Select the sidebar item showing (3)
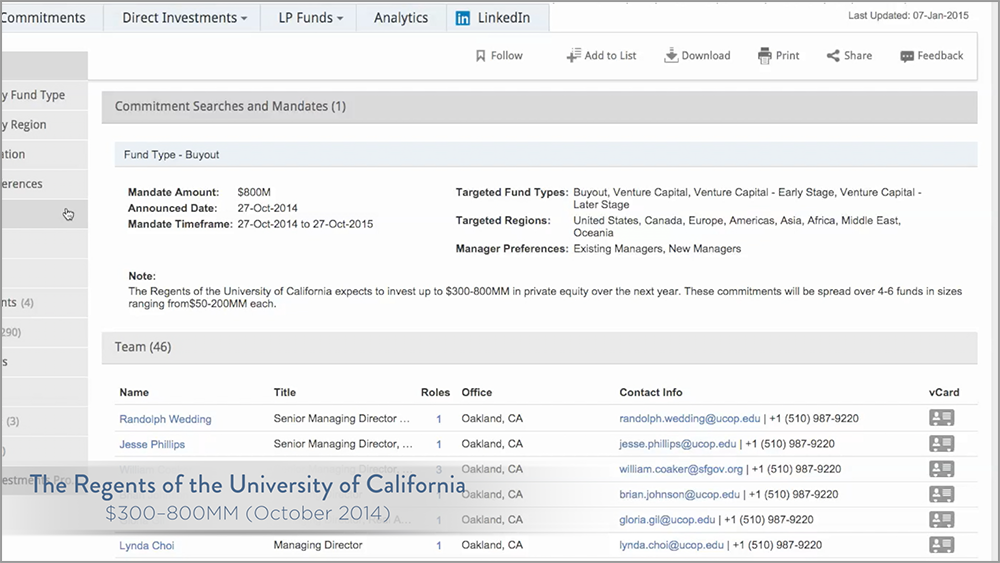 [x=43, y=421]
